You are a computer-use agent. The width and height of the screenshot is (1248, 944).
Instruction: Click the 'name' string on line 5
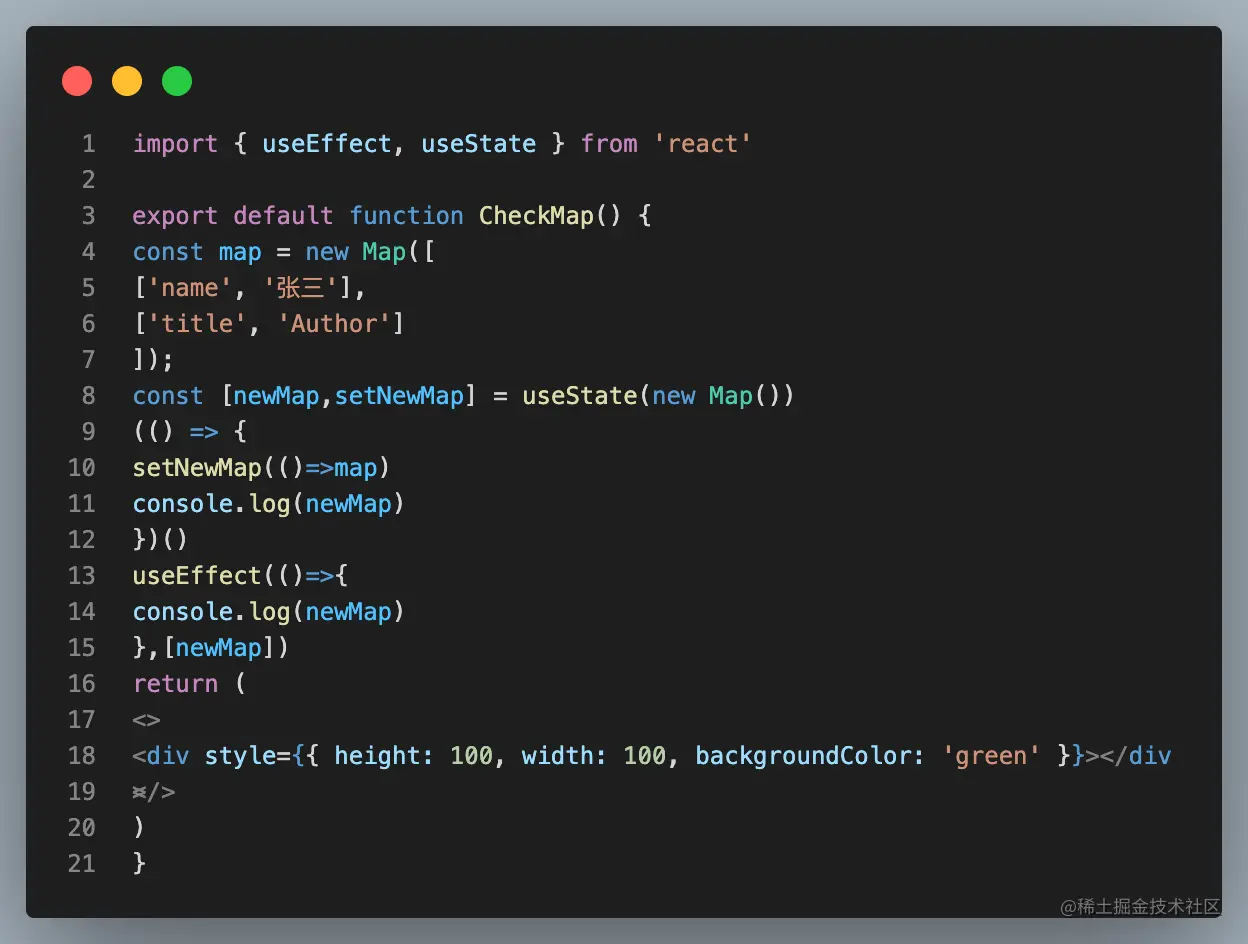click(189, 288)
